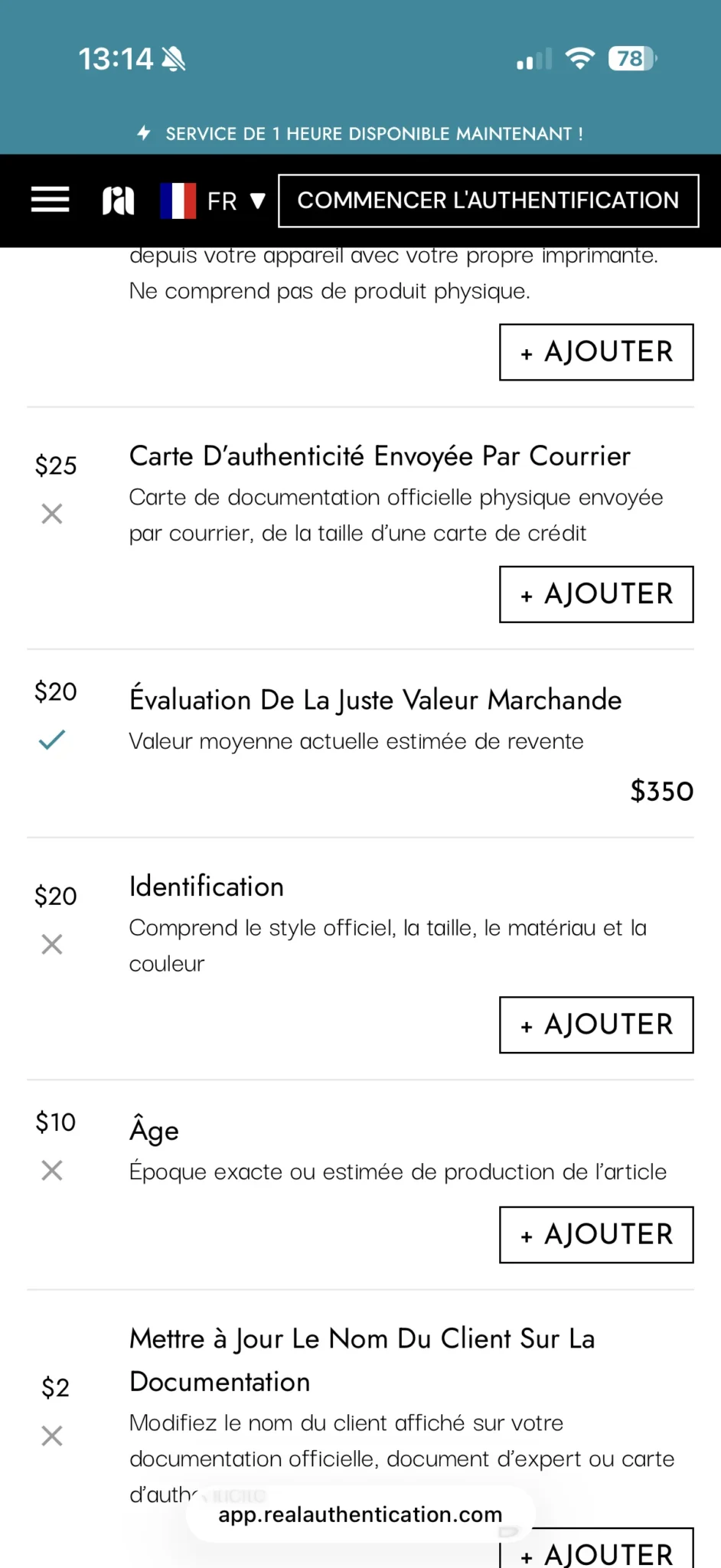Toggle X mark beside Âge option
The image size is (721, 1568).
click(52, 1171)
